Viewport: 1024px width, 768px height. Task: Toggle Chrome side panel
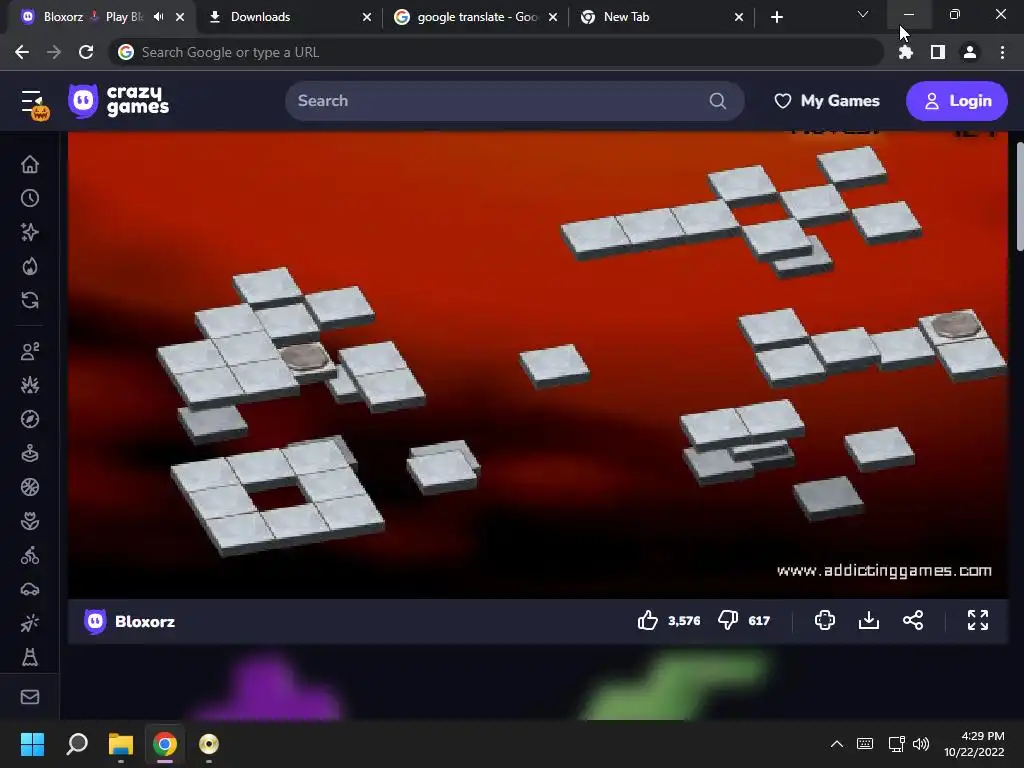tap(938, 52)
